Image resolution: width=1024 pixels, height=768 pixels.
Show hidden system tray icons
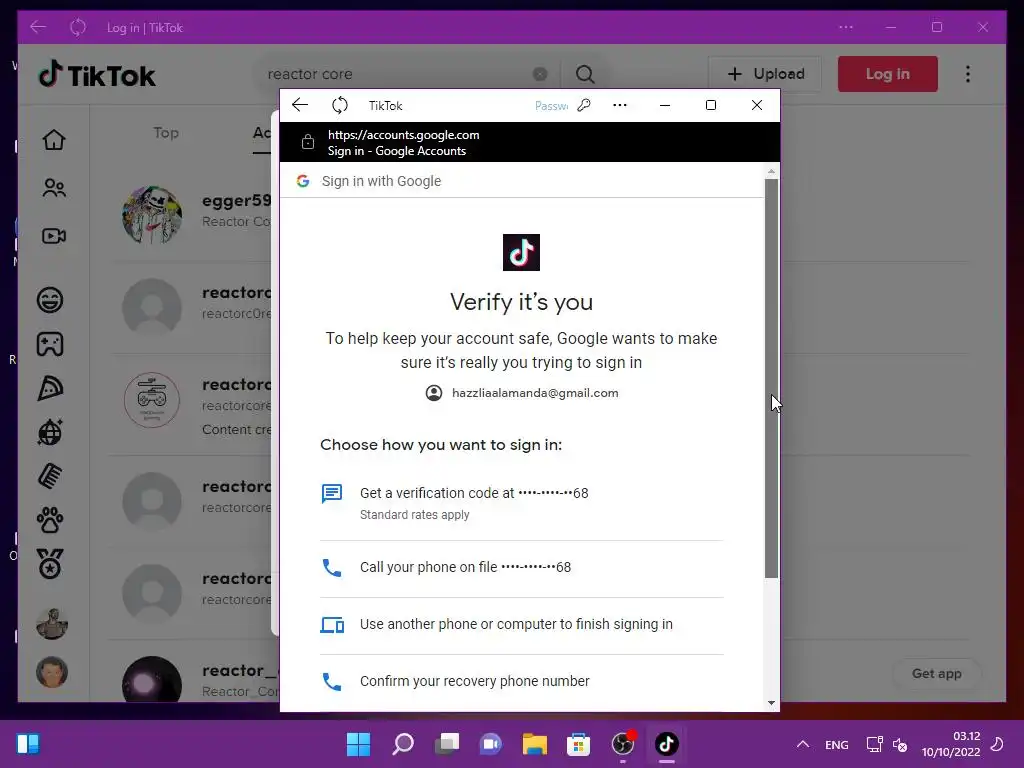click(x=803, y=744)
